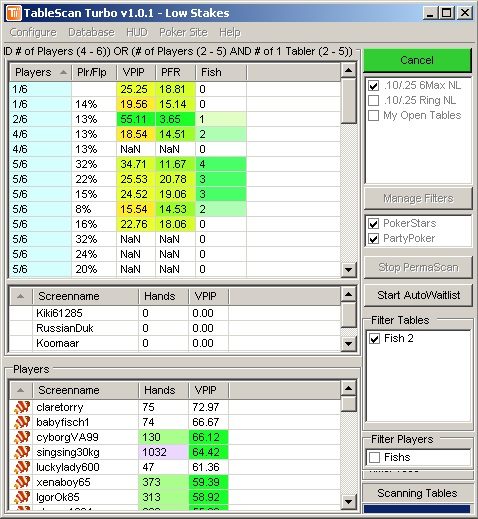478x519 pixels.
Task: Click the green Cancel button
Action: coord(417,60)
